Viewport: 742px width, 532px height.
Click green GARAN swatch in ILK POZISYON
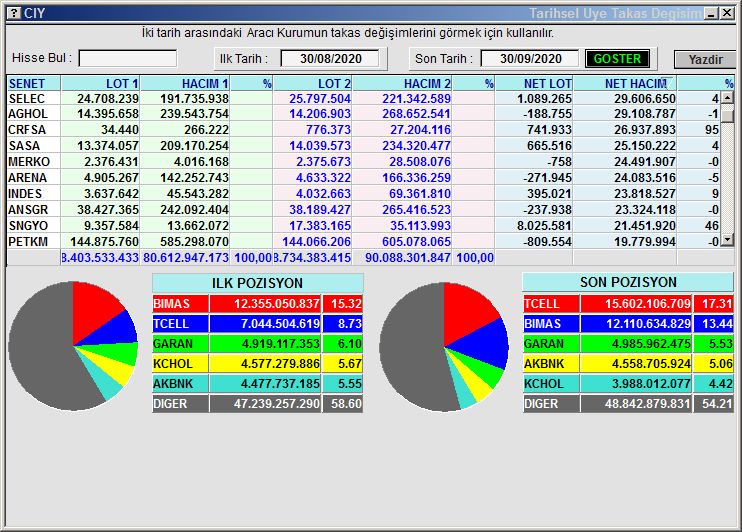pos(180,344)
